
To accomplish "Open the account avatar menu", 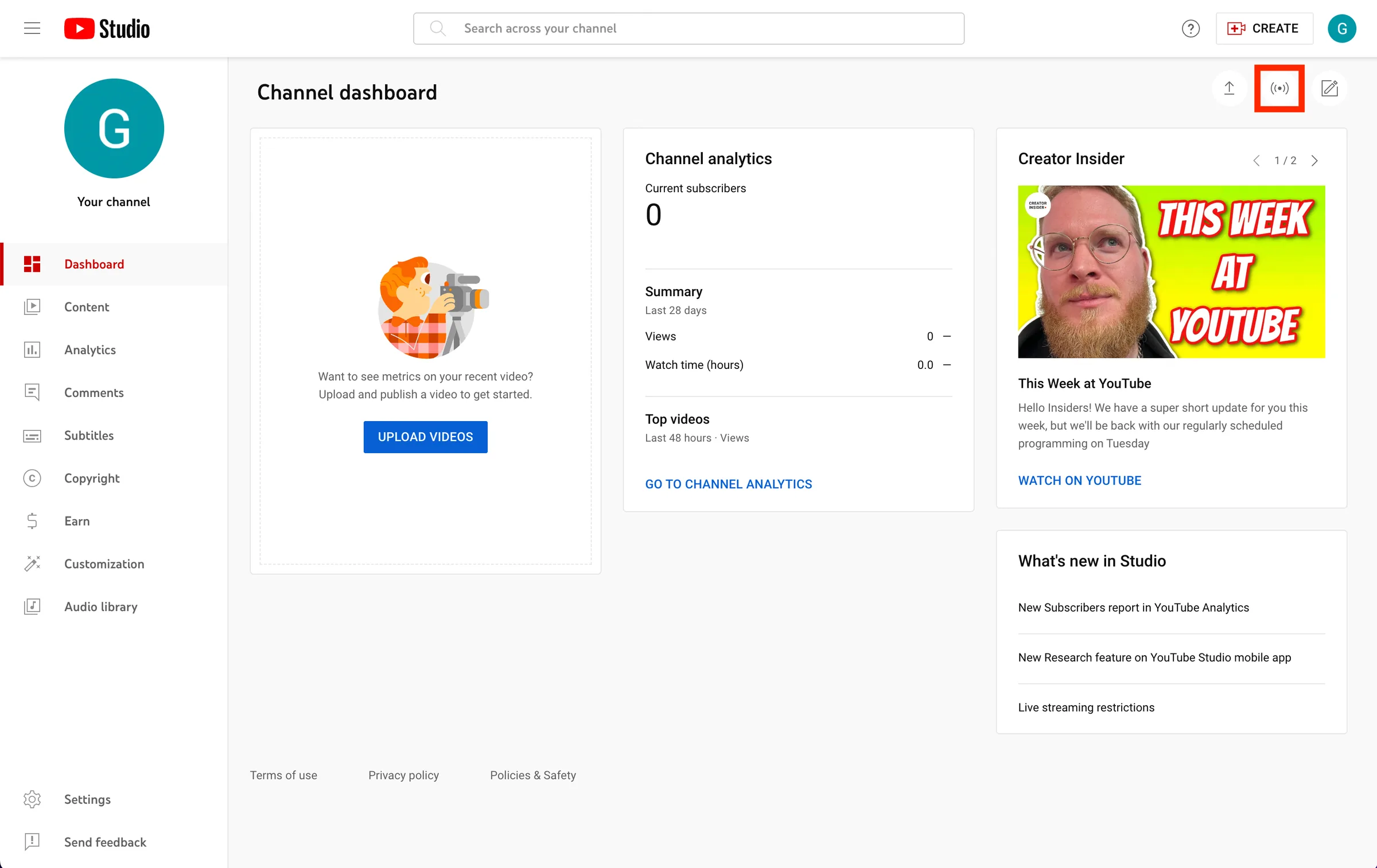I will pyautogui.click(x=1341, y=28).
